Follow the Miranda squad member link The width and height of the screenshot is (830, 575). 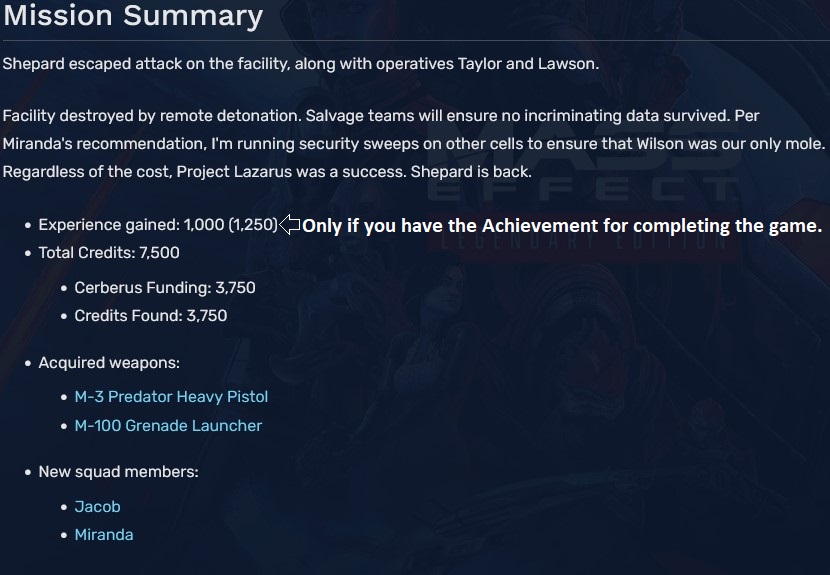coord(104,535)
